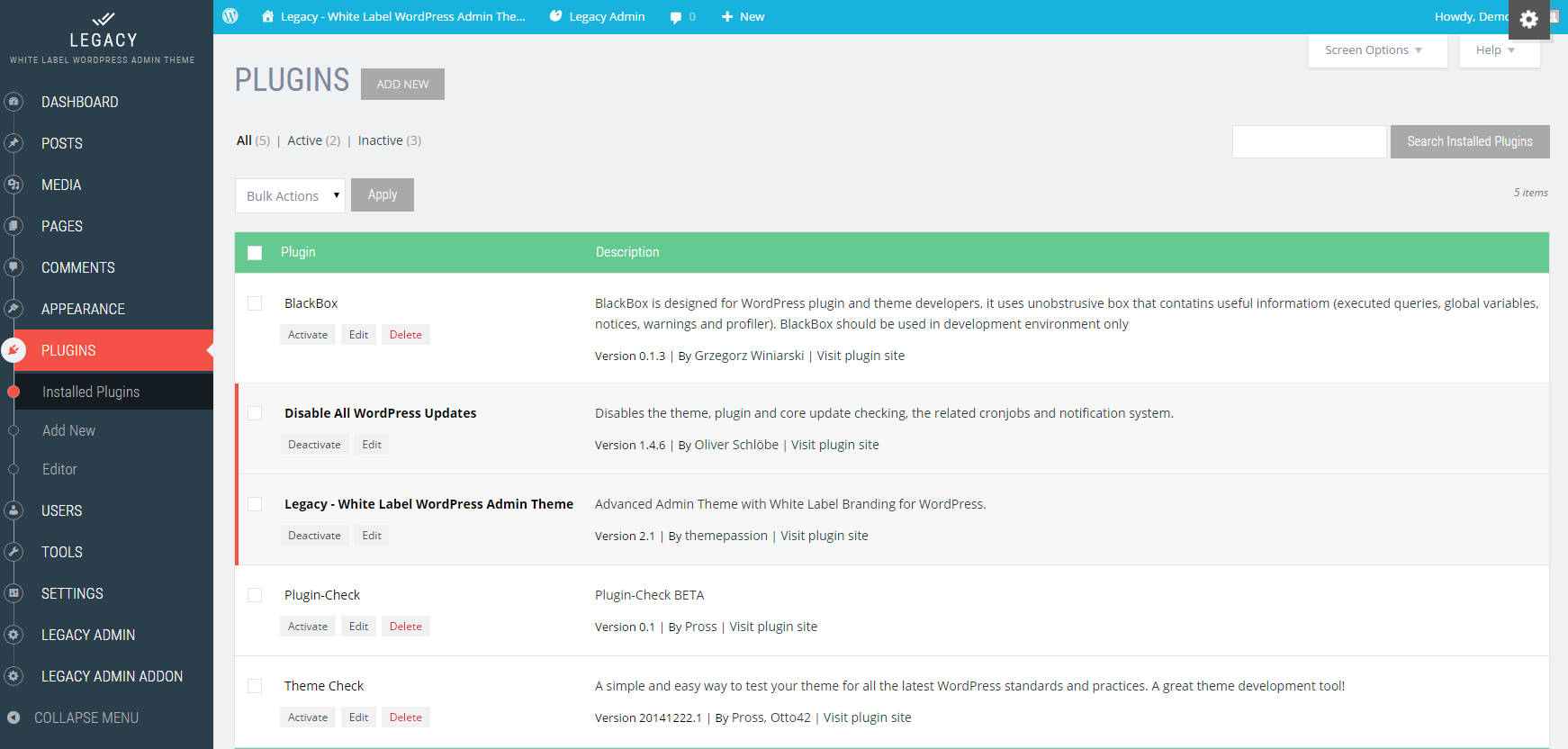Delete the Plugin-Check plugin
This screenshot has width=1568, height=749.
(x=406, y=627)
